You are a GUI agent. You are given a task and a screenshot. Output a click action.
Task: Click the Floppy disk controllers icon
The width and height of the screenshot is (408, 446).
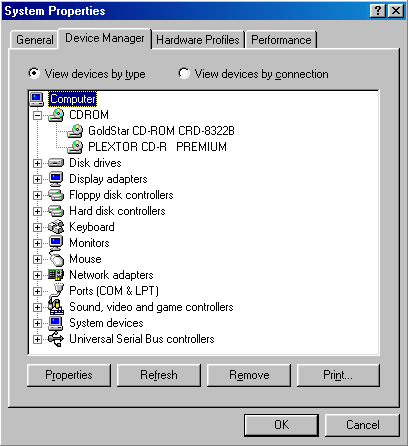[56, 195]
